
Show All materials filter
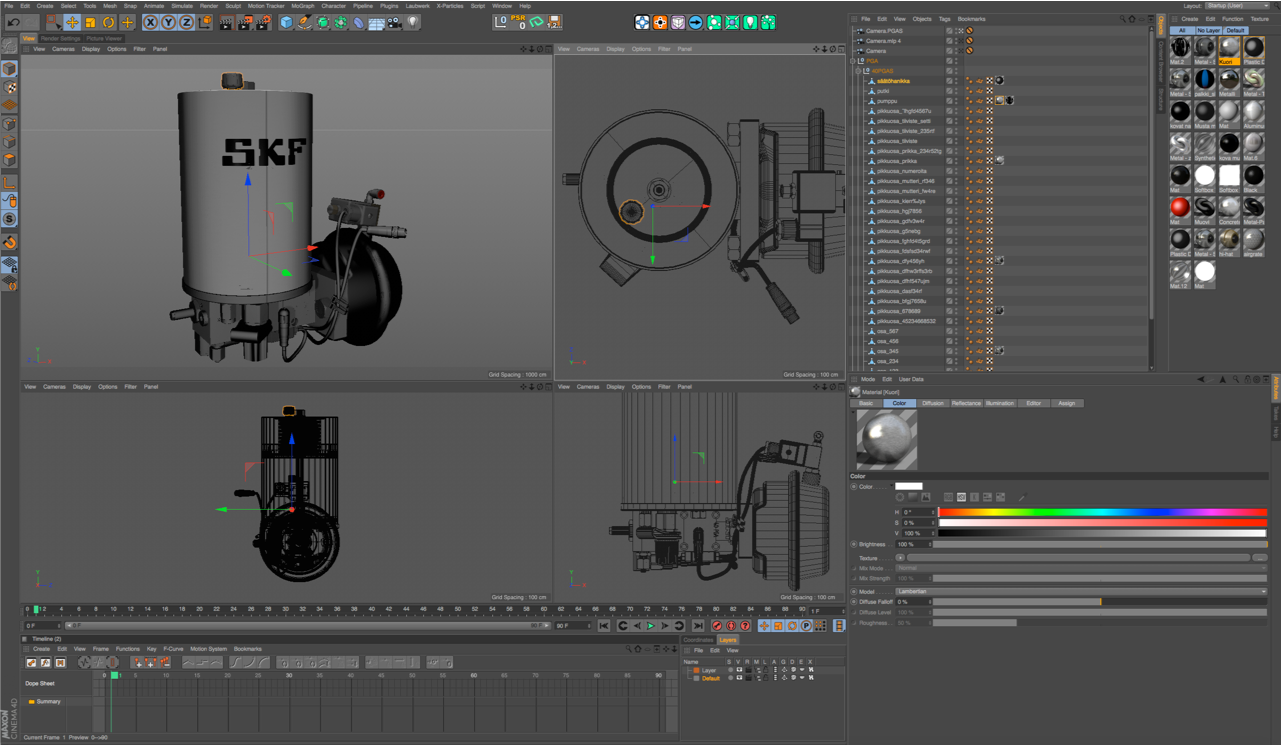pyautogui.click(x=1182, y=30)
